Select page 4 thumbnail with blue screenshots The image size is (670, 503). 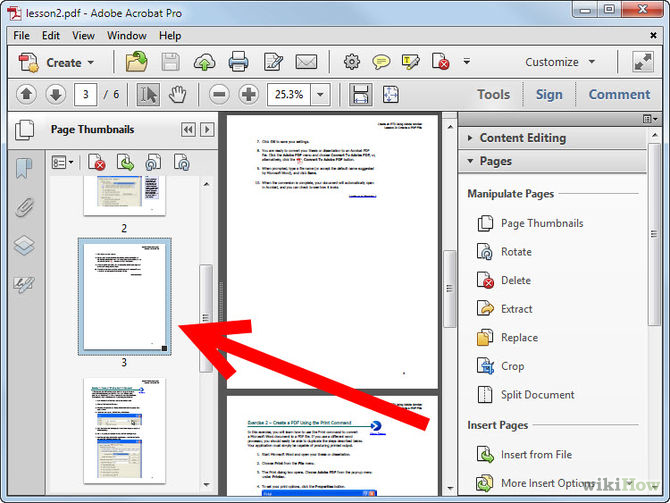[124, 431]
